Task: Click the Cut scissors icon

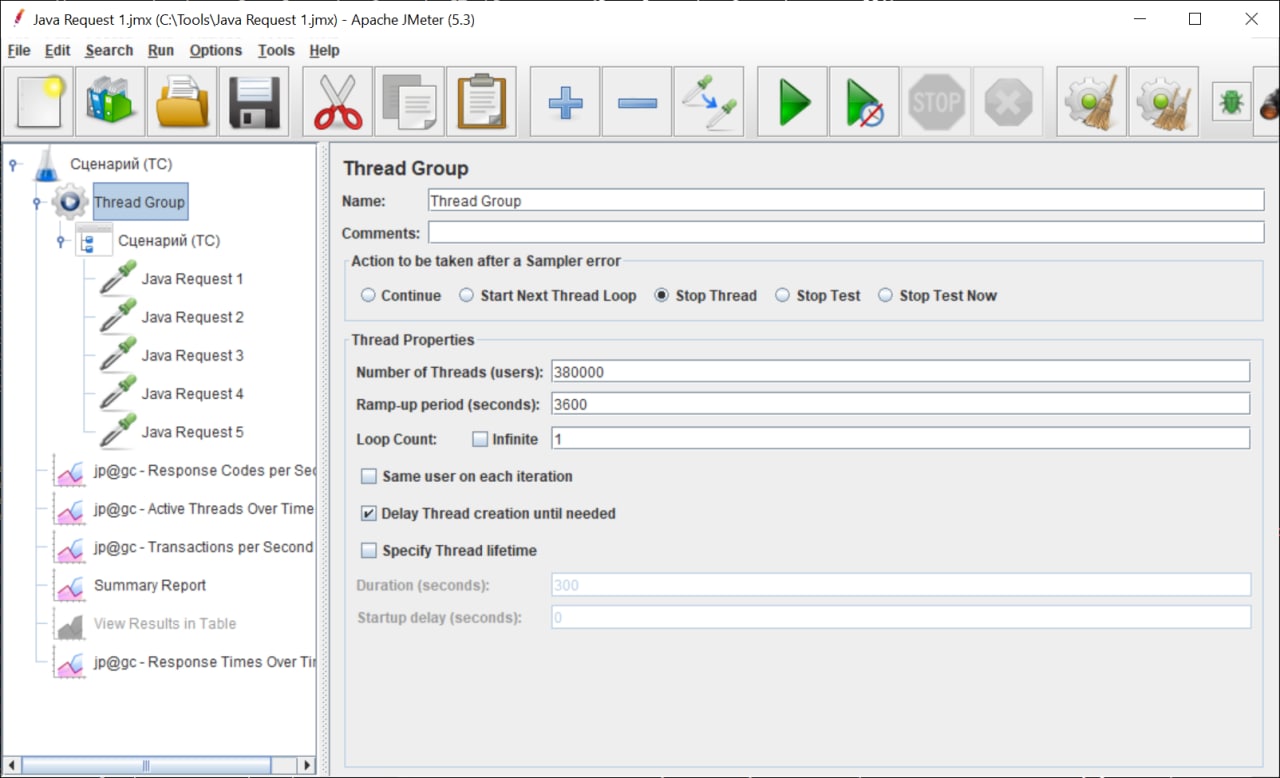Action: click(338, 101)
